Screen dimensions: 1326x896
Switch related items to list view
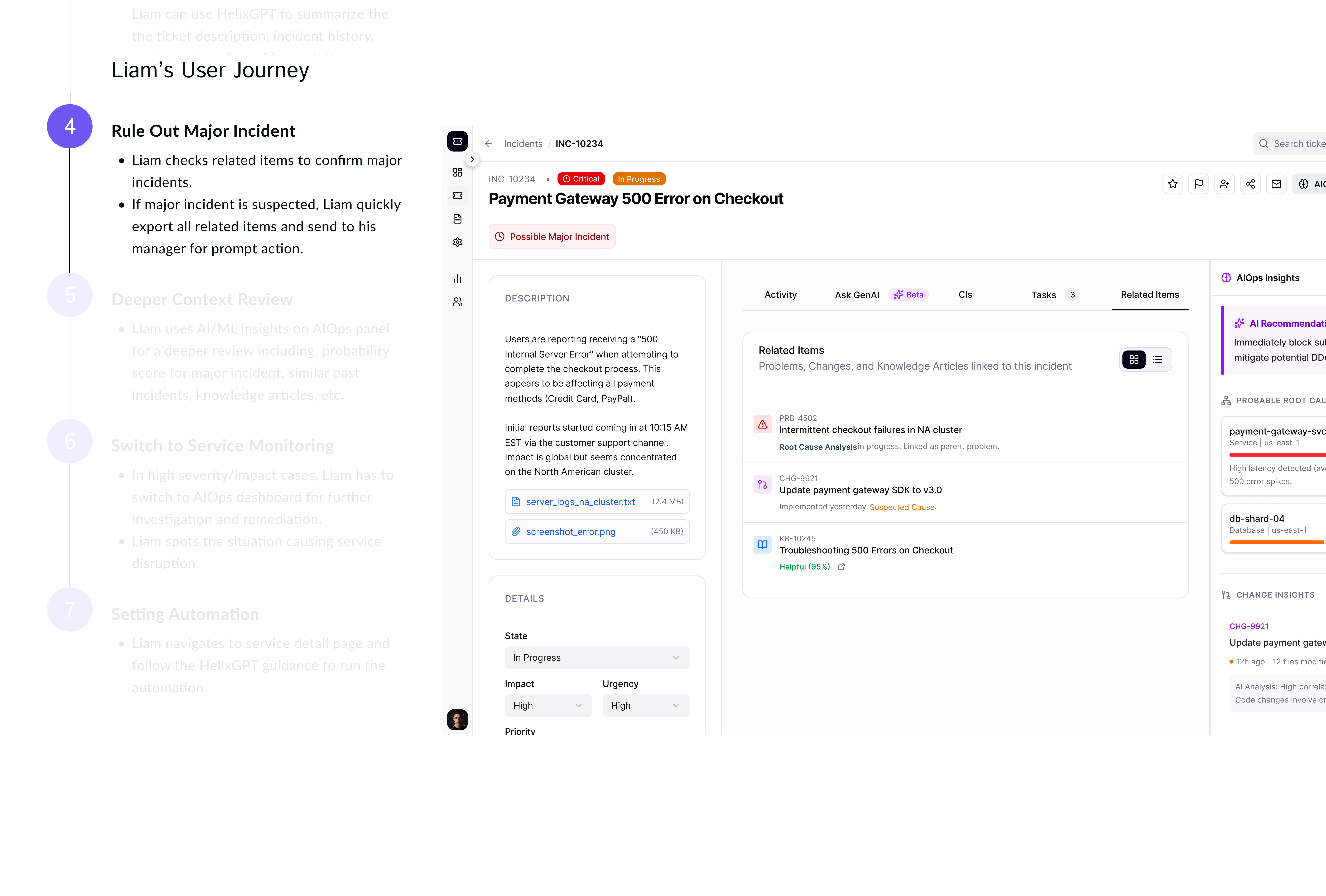tap(1157, 360)
